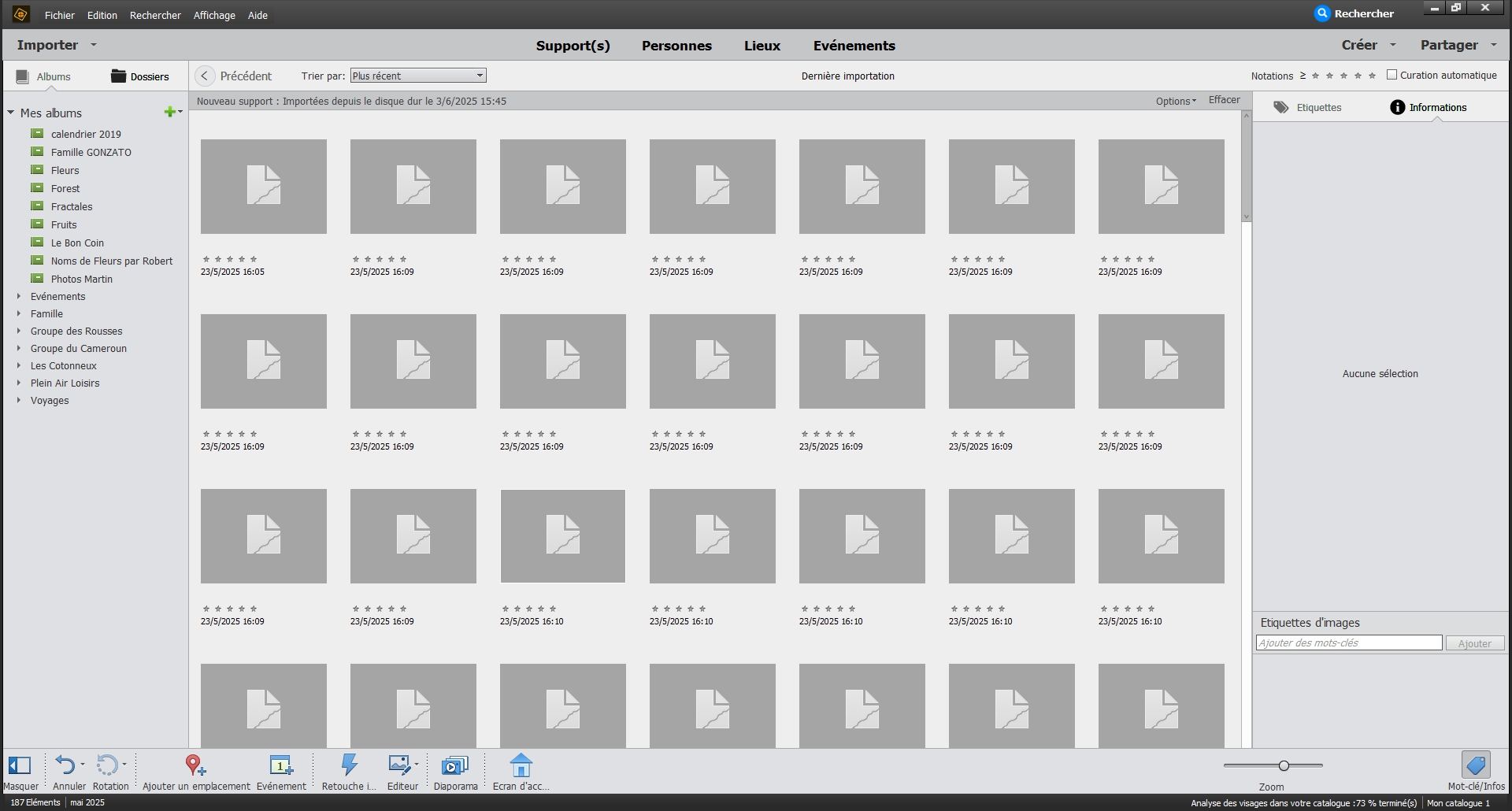
Task: Switch to the Personnes tab
Action: click(x=676, y=46)
